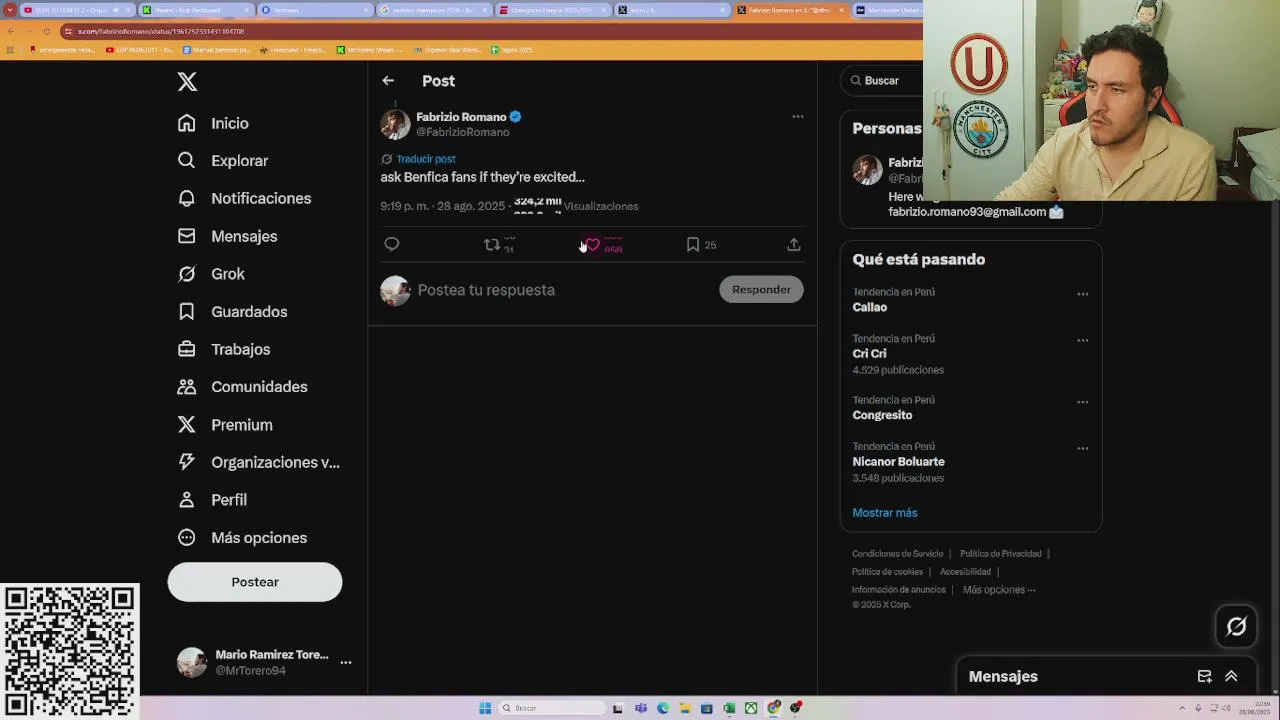Click the X logo home icon

(x=187, y=82)
